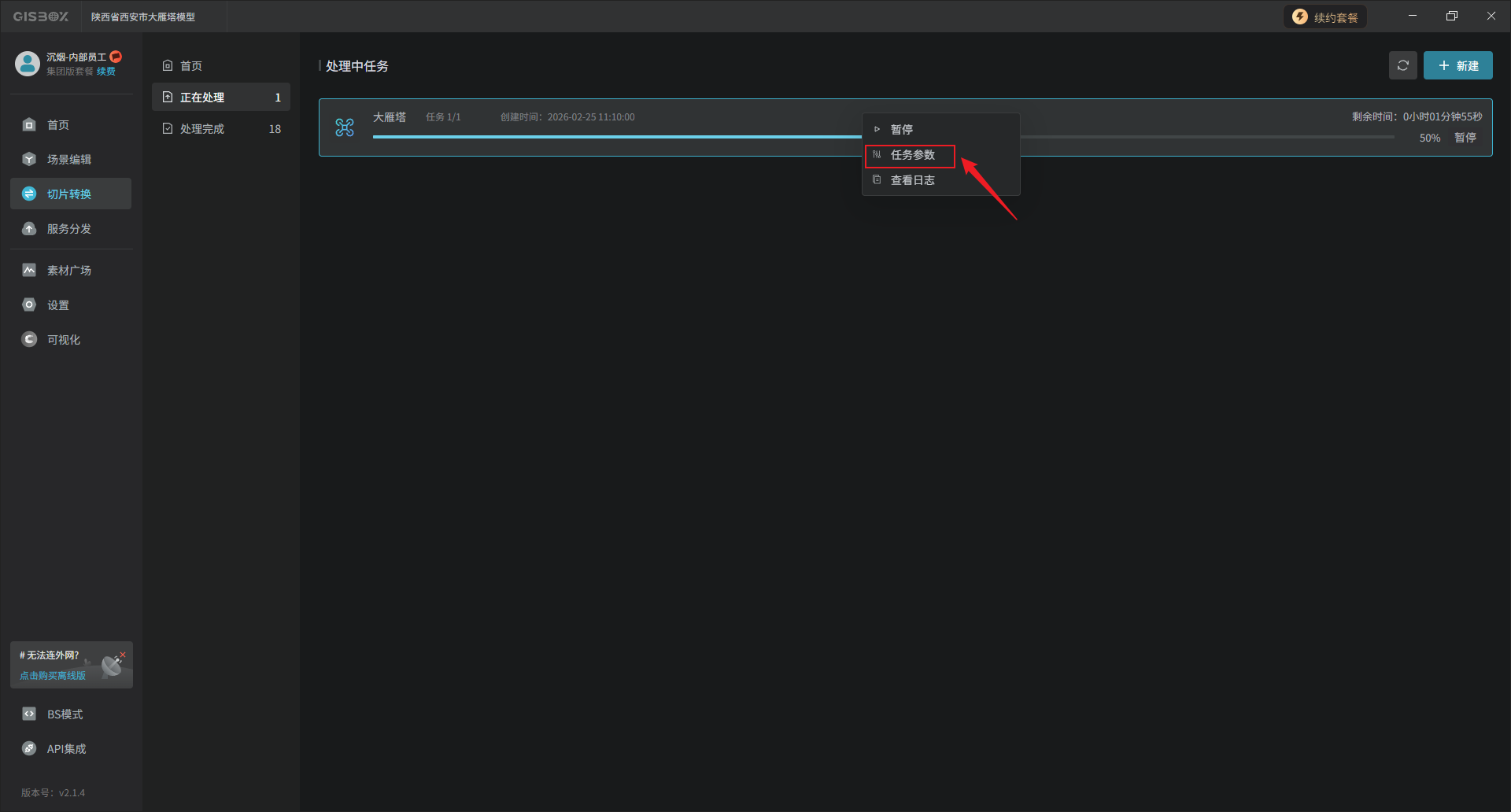Click the 新建 button
Viewport: 1511px width, 812px height.
pos(1457,65)
